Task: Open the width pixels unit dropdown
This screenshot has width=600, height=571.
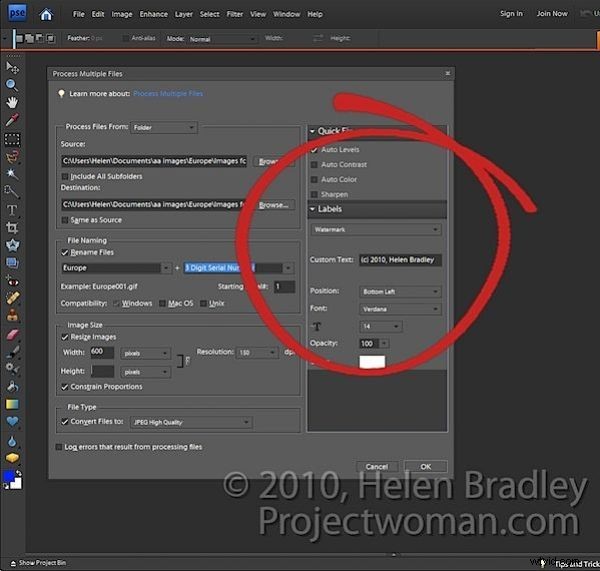Action: pyautogui.click(x=145, y=353)
